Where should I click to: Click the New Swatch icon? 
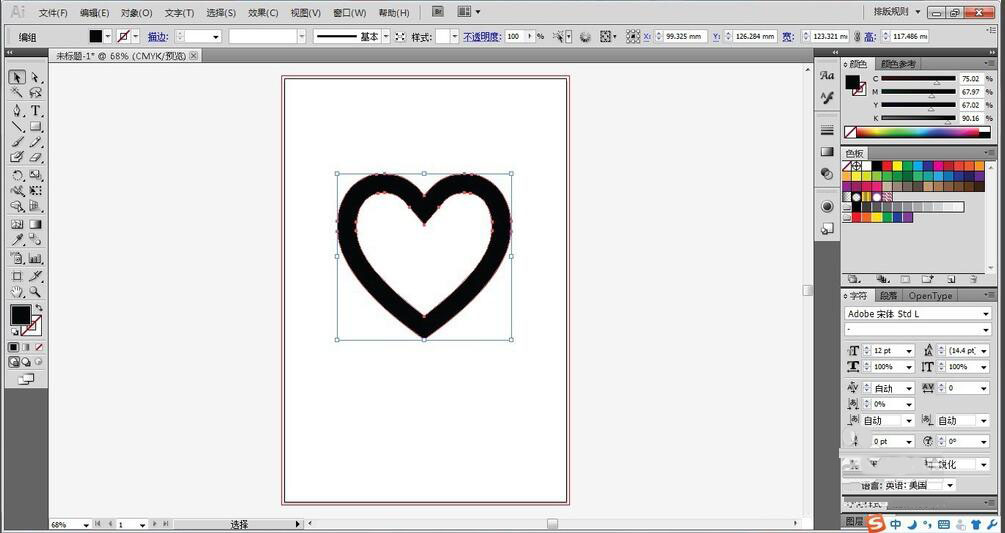tap(951, 279)
